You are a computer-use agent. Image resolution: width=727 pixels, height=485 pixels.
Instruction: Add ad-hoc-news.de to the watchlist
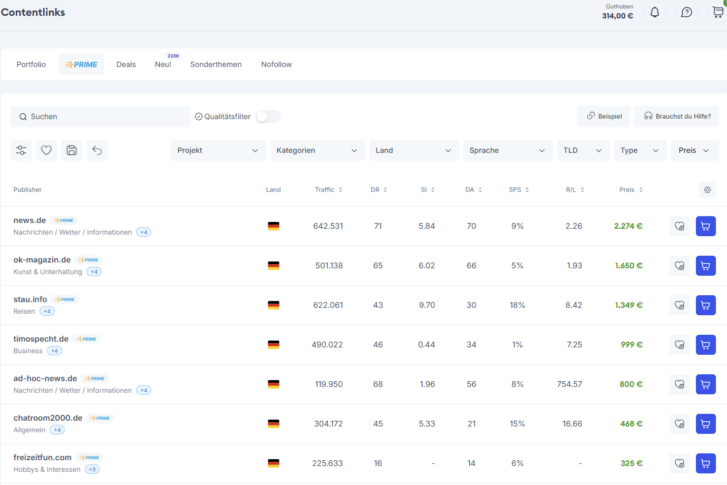tap(679, 384)
